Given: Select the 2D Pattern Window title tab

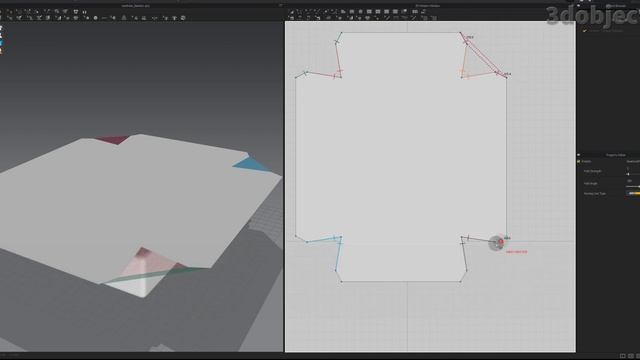Looking at the screenshot, I should point(428,6).
